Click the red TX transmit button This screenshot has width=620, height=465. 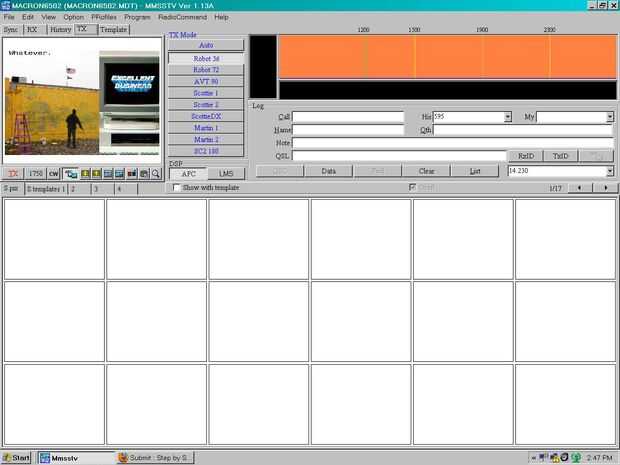coord(13,174)
